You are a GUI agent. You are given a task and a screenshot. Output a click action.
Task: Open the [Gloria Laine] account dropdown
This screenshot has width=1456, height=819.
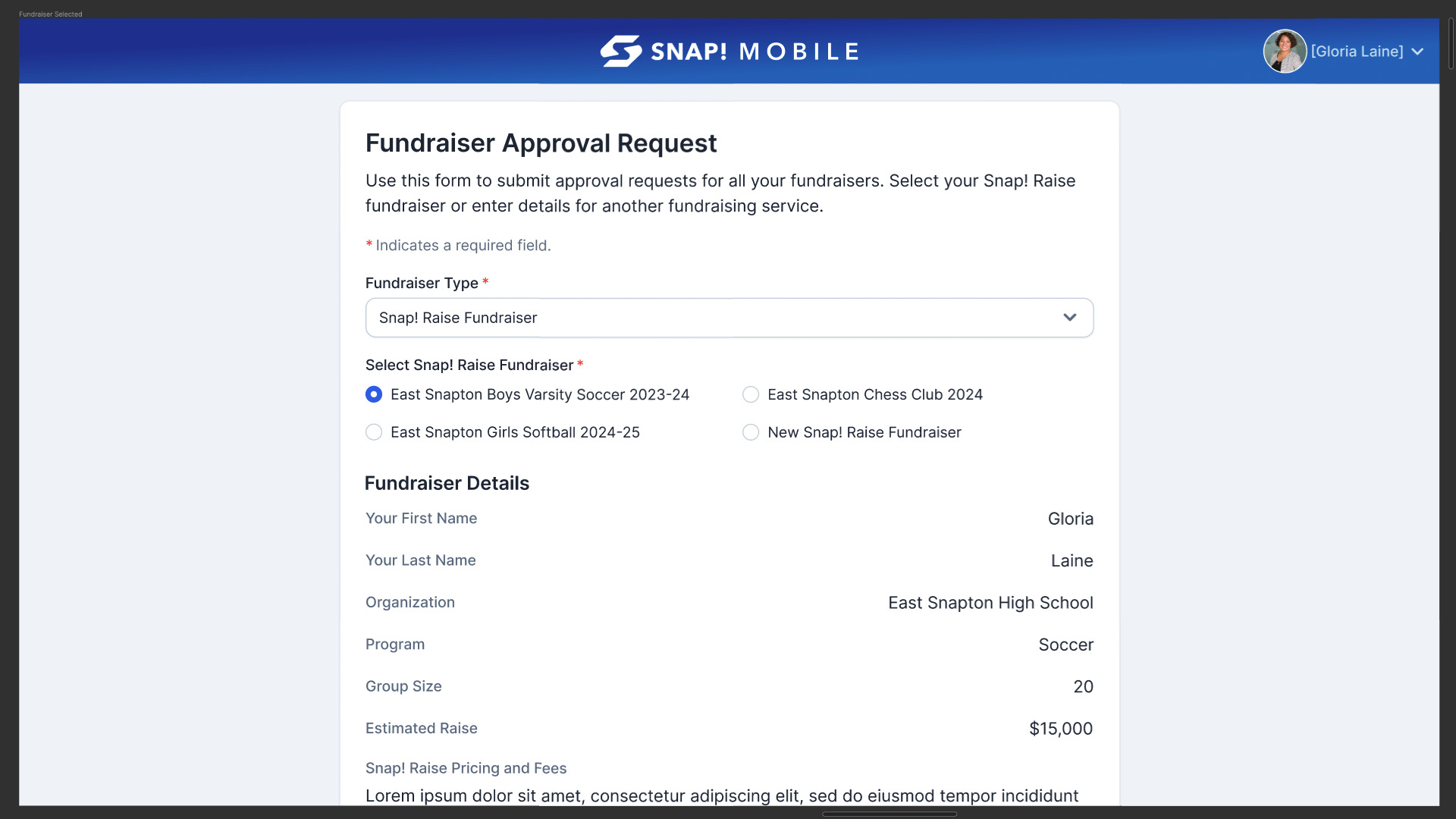click(x=1357, y=51)
